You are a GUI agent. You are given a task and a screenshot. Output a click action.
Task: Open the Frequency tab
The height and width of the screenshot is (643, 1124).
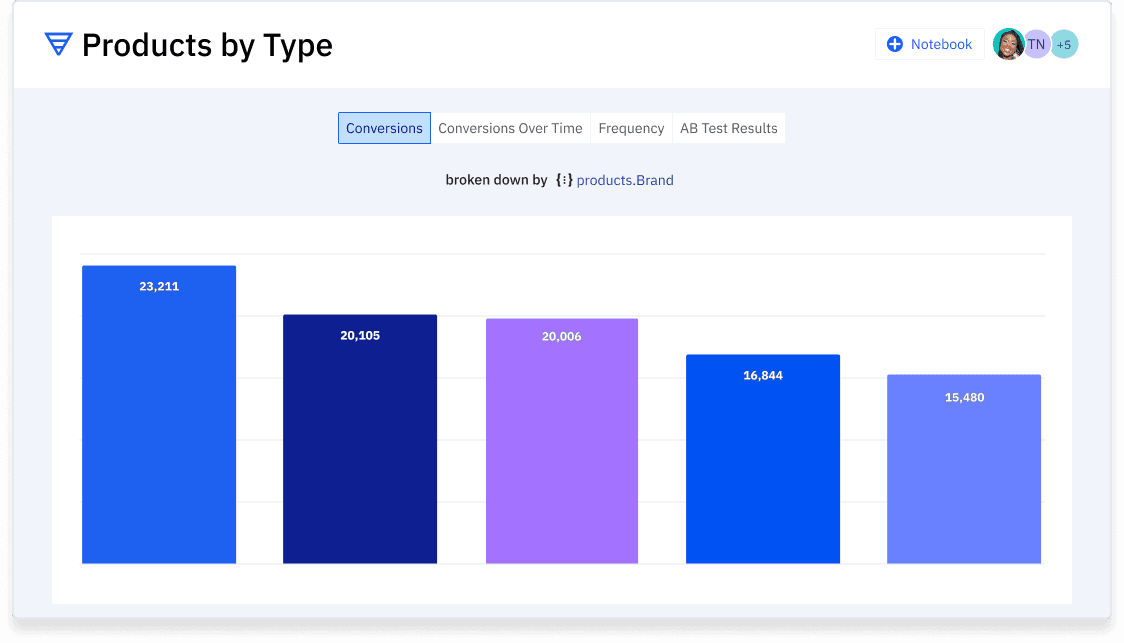[x=631, y=128]
